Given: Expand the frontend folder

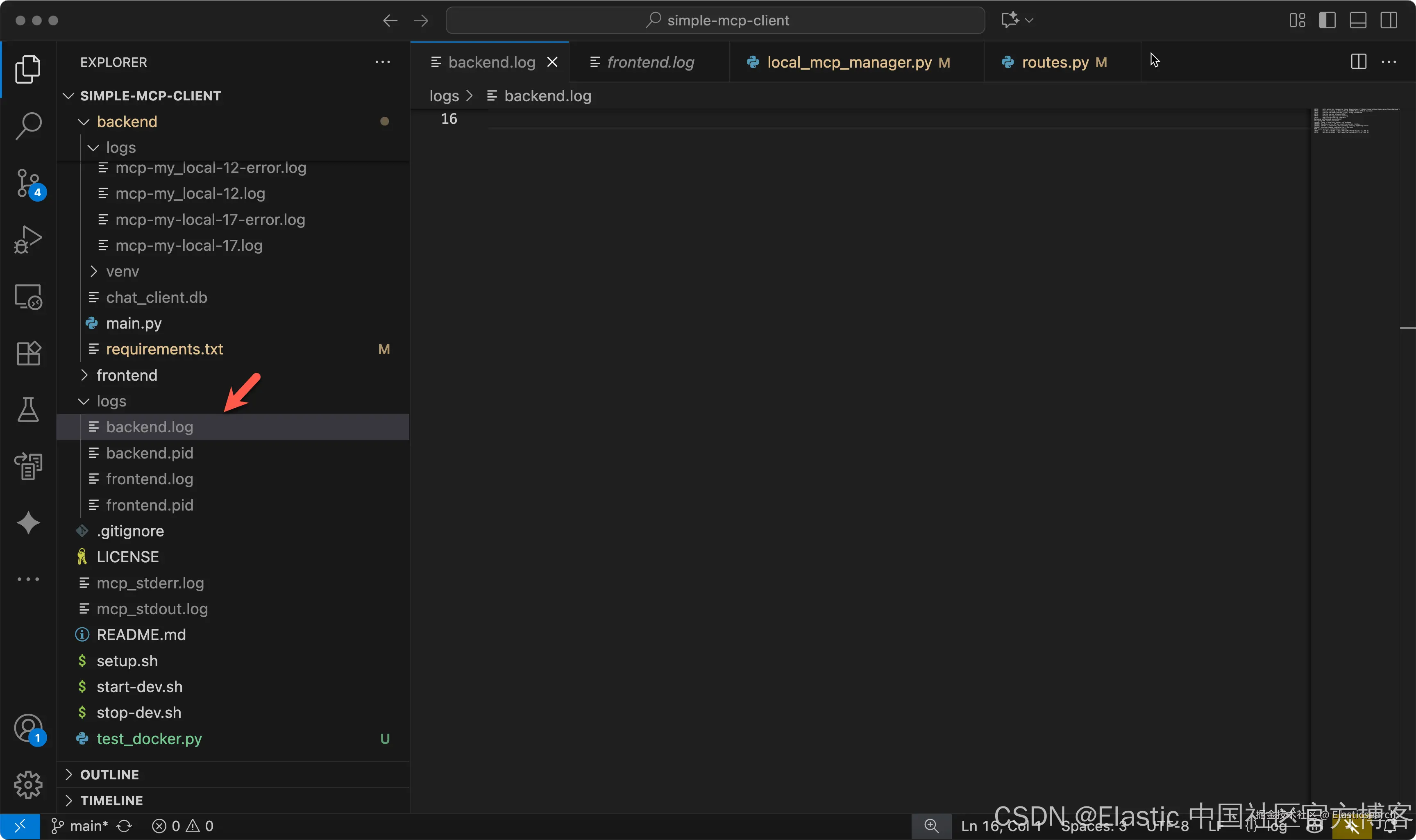Looking at the screenshot, I should [x=127, y=375].
